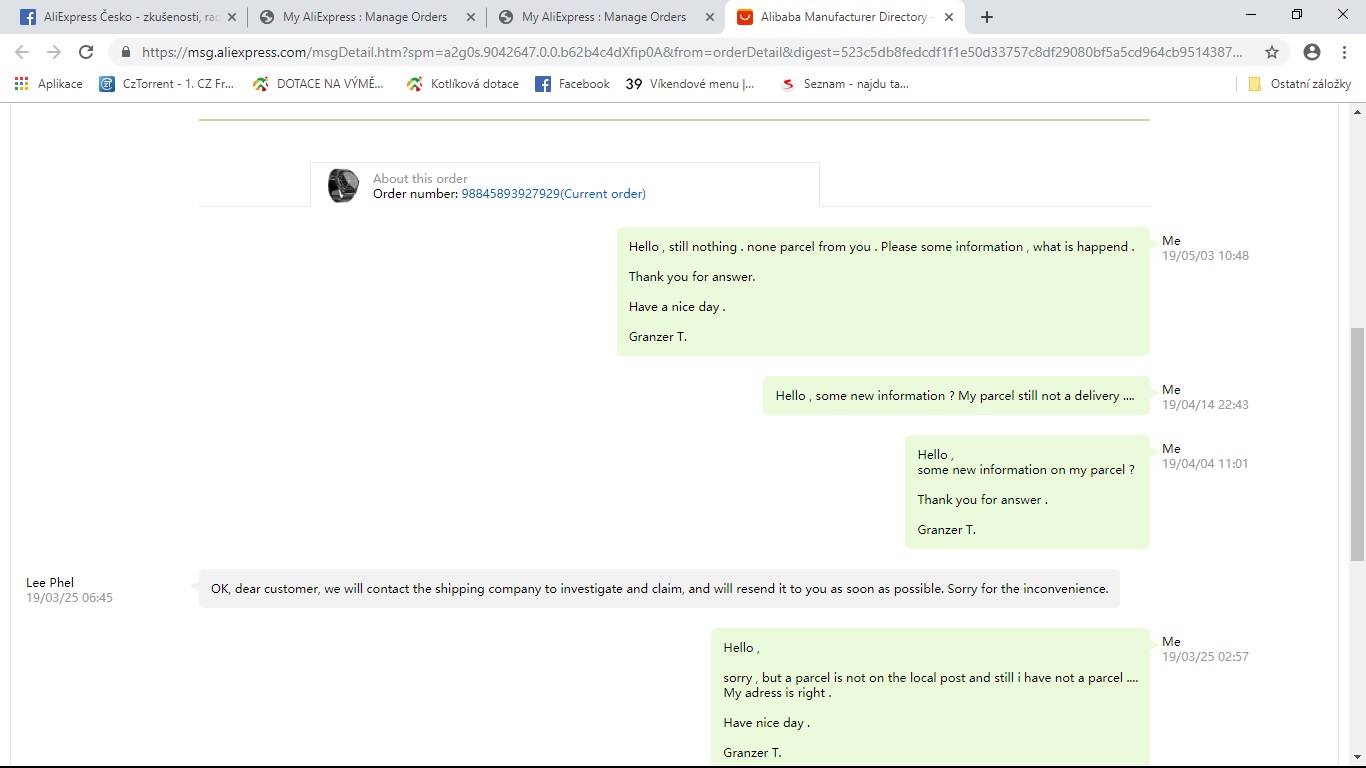Click the order product watch thumbnail
This screenshot has width=1366, height=768.
343,185
